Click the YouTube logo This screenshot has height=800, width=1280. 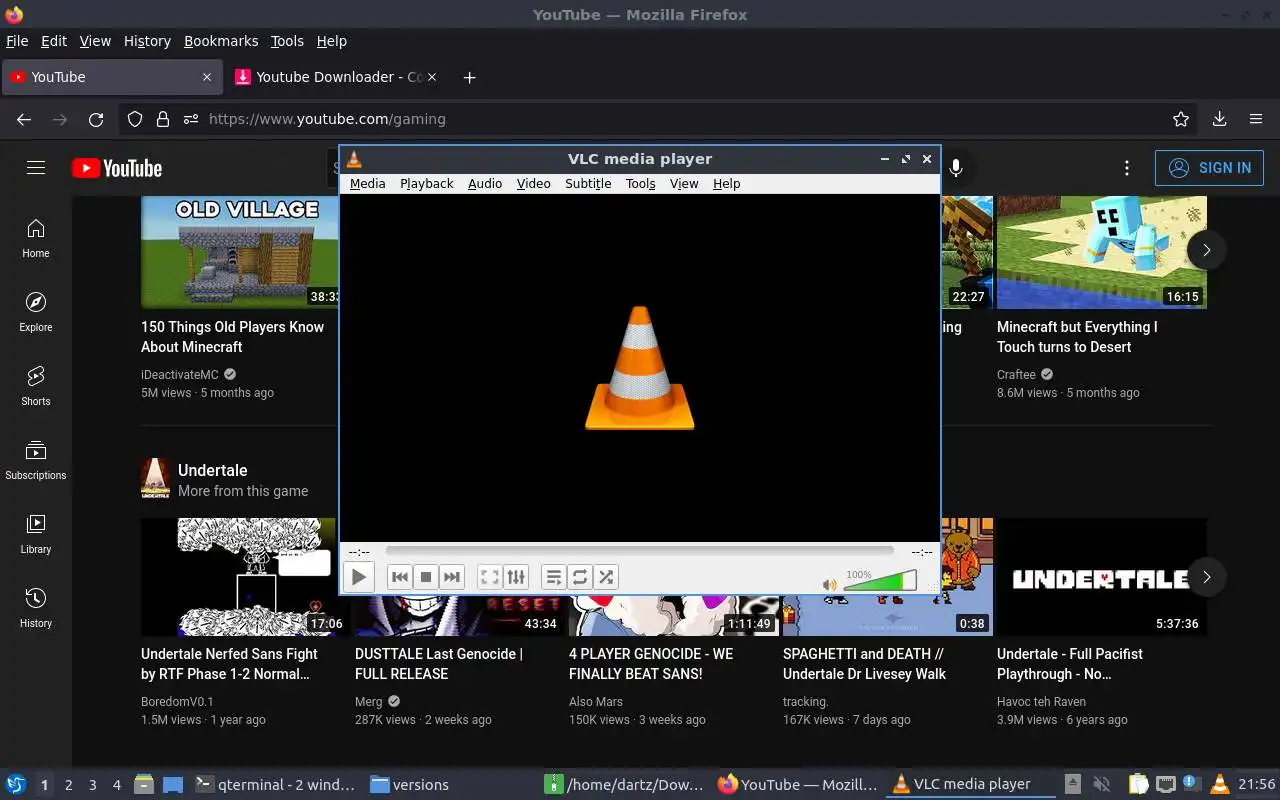point(117,168)
